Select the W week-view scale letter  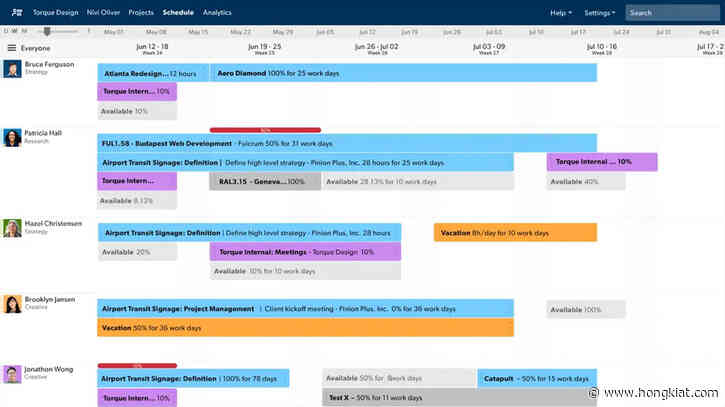[14, 31]
